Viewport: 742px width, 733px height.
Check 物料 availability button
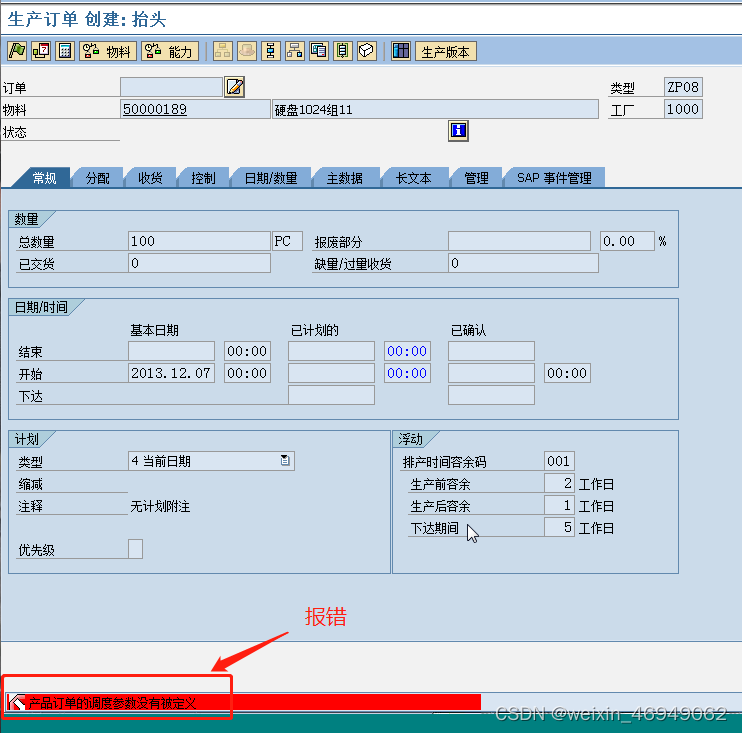click(x=108, y=51)
